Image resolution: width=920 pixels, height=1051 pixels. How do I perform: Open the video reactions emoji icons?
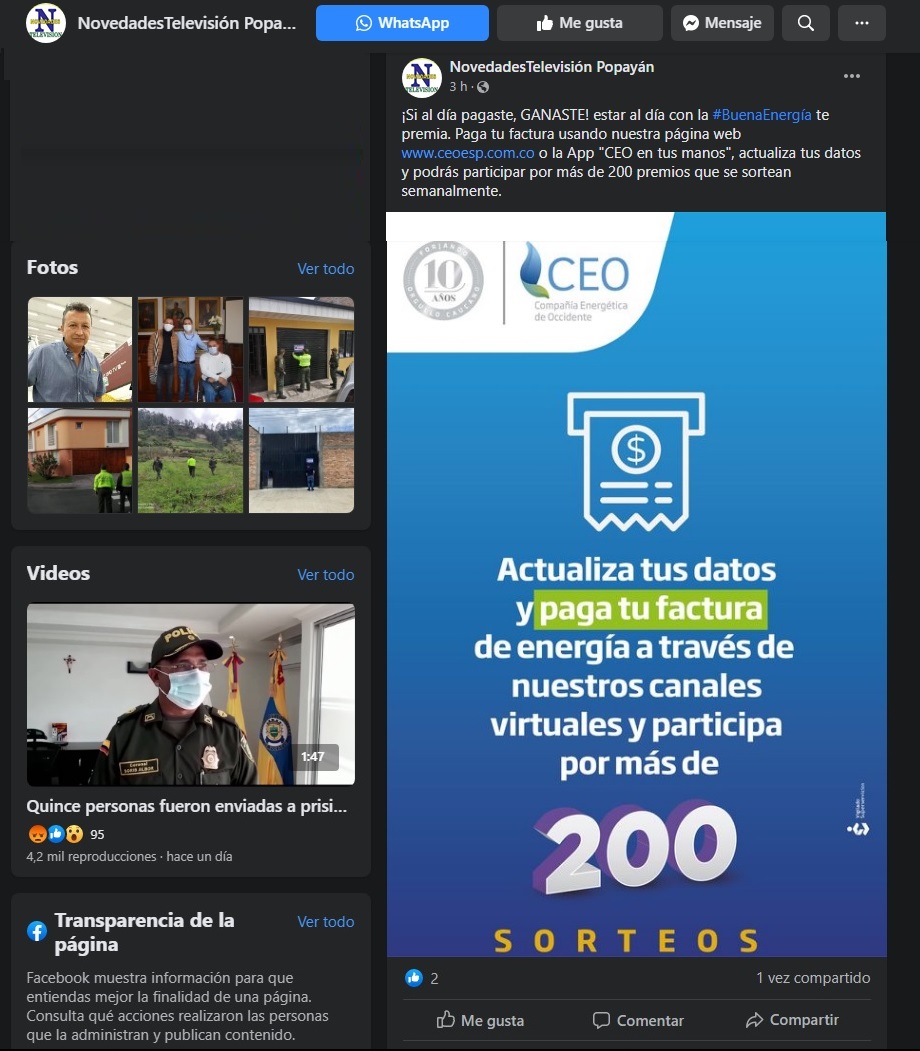point(56,834)
